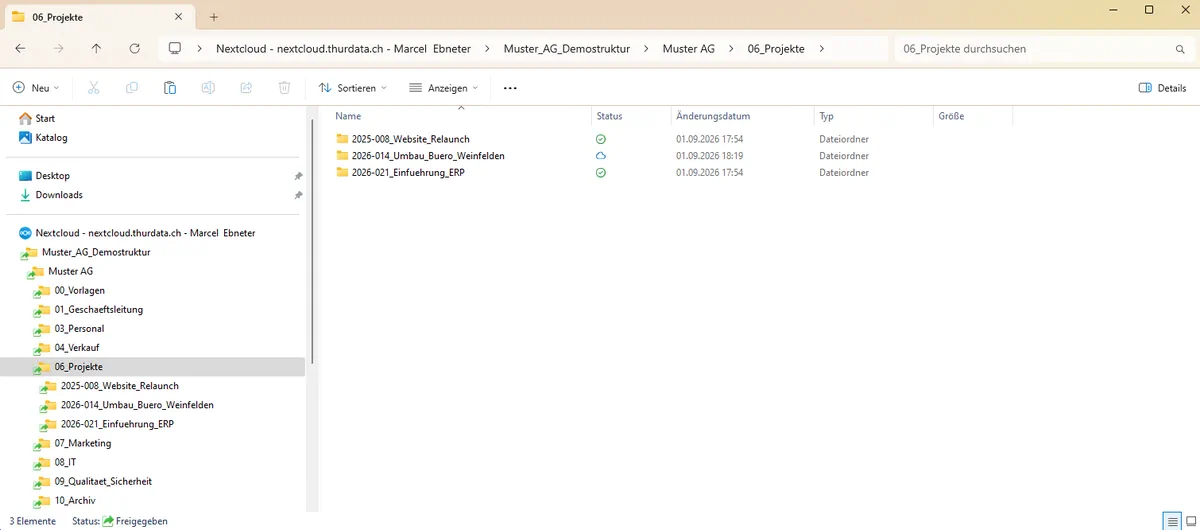
Task: Click the pin icon next to Downloads
Action: 298,195
